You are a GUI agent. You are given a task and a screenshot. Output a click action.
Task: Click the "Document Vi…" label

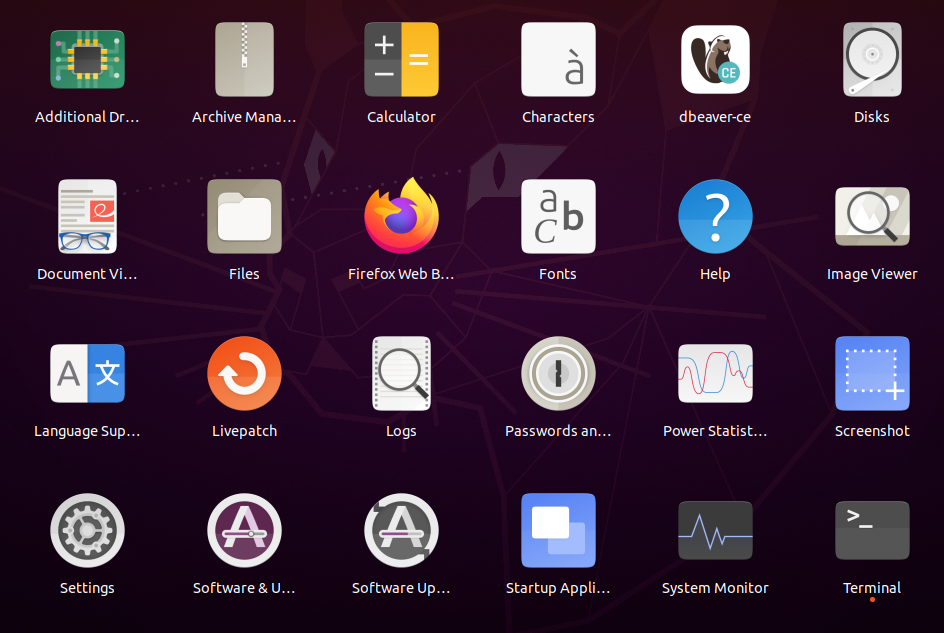coord(87,274)
